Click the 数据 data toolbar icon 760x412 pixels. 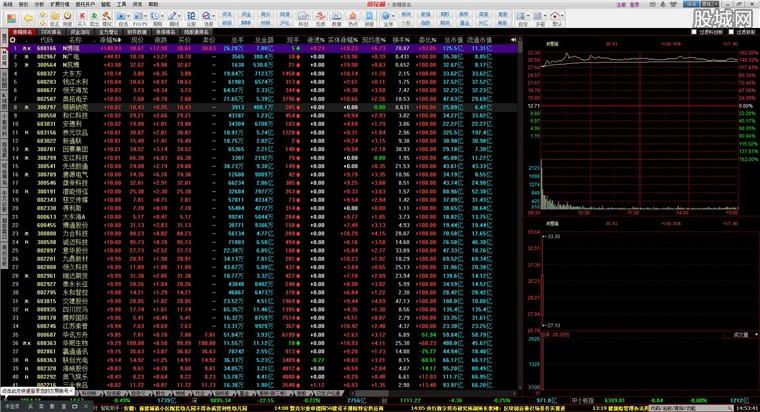(336, 18)
